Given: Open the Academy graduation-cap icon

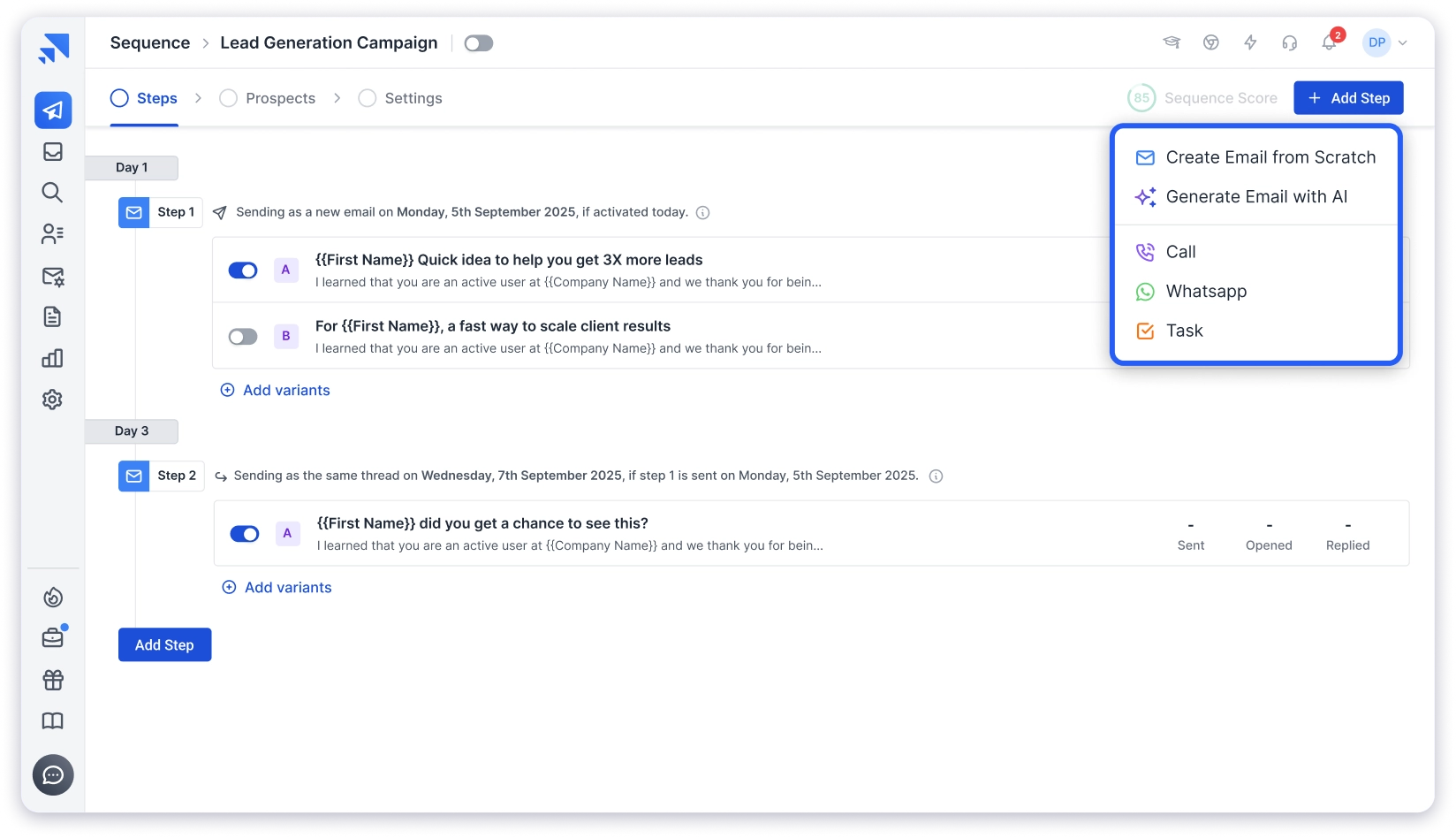Looking at the screenshot, I should tap(1172, 42).
